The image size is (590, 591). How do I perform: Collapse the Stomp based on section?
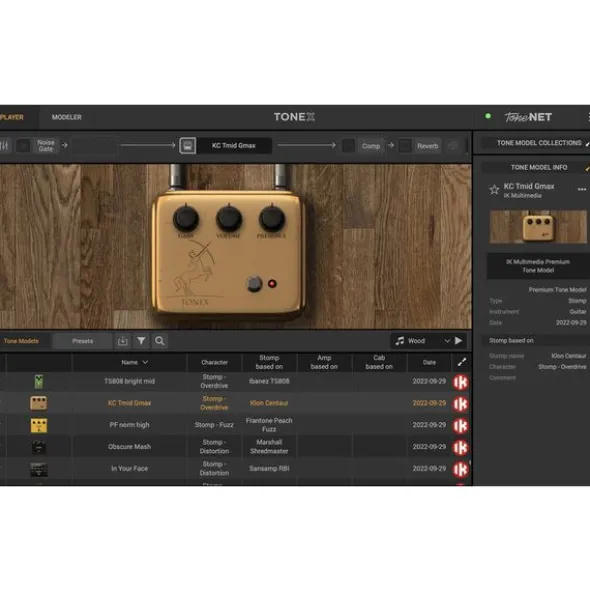535,341
